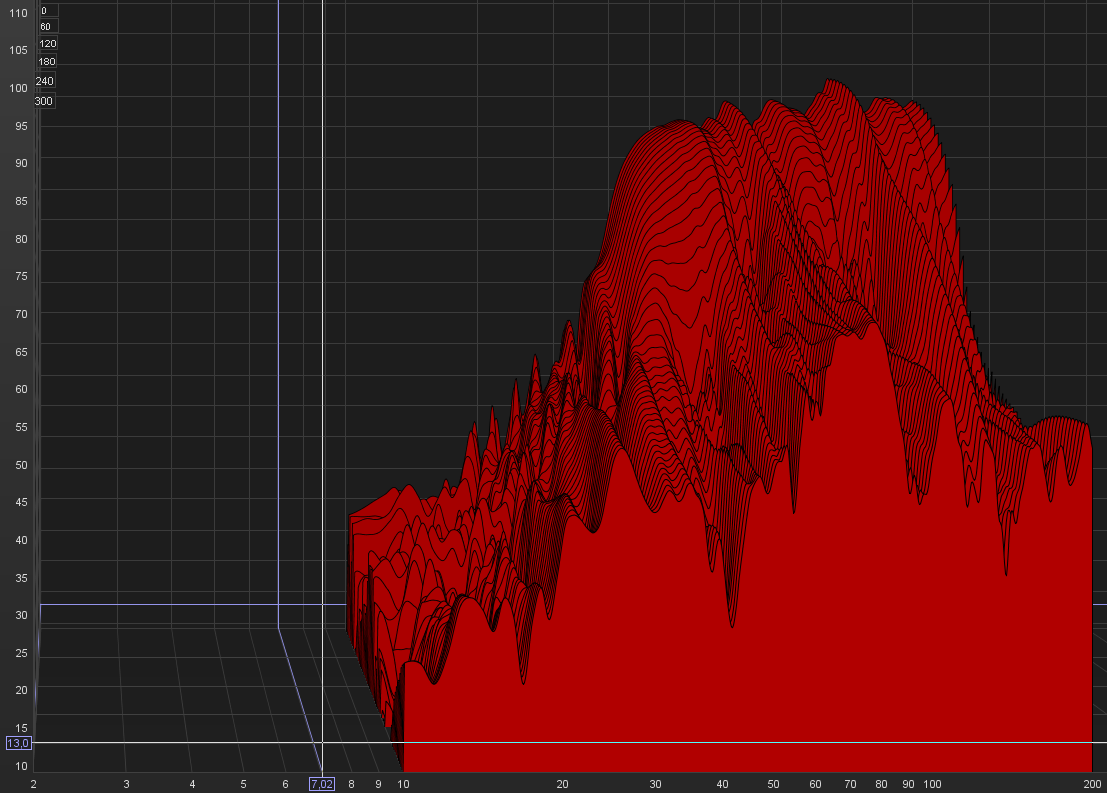Click the 100 label on the vertical axis

(x=18, y=88)
